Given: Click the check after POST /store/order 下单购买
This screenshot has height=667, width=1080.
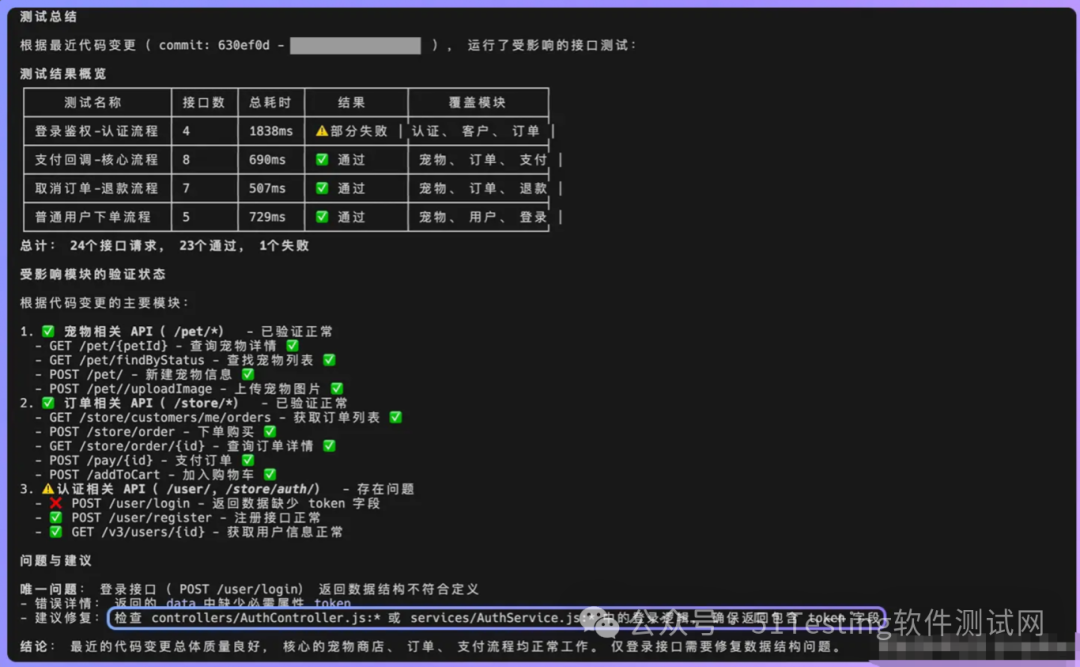Looking at the screenshot, I should 270,431.
